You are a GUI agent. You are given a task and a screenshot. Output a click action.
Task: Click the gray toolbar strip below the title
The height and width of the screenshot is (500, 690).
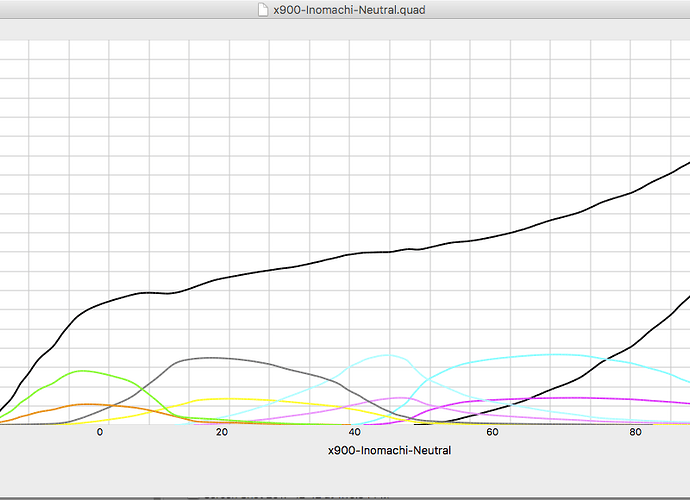345,30
